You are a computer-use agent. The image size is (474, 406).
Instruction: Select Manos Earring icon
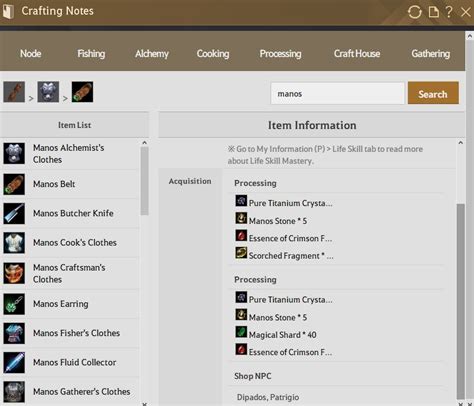pyautogui.click(x=14, y=304)
